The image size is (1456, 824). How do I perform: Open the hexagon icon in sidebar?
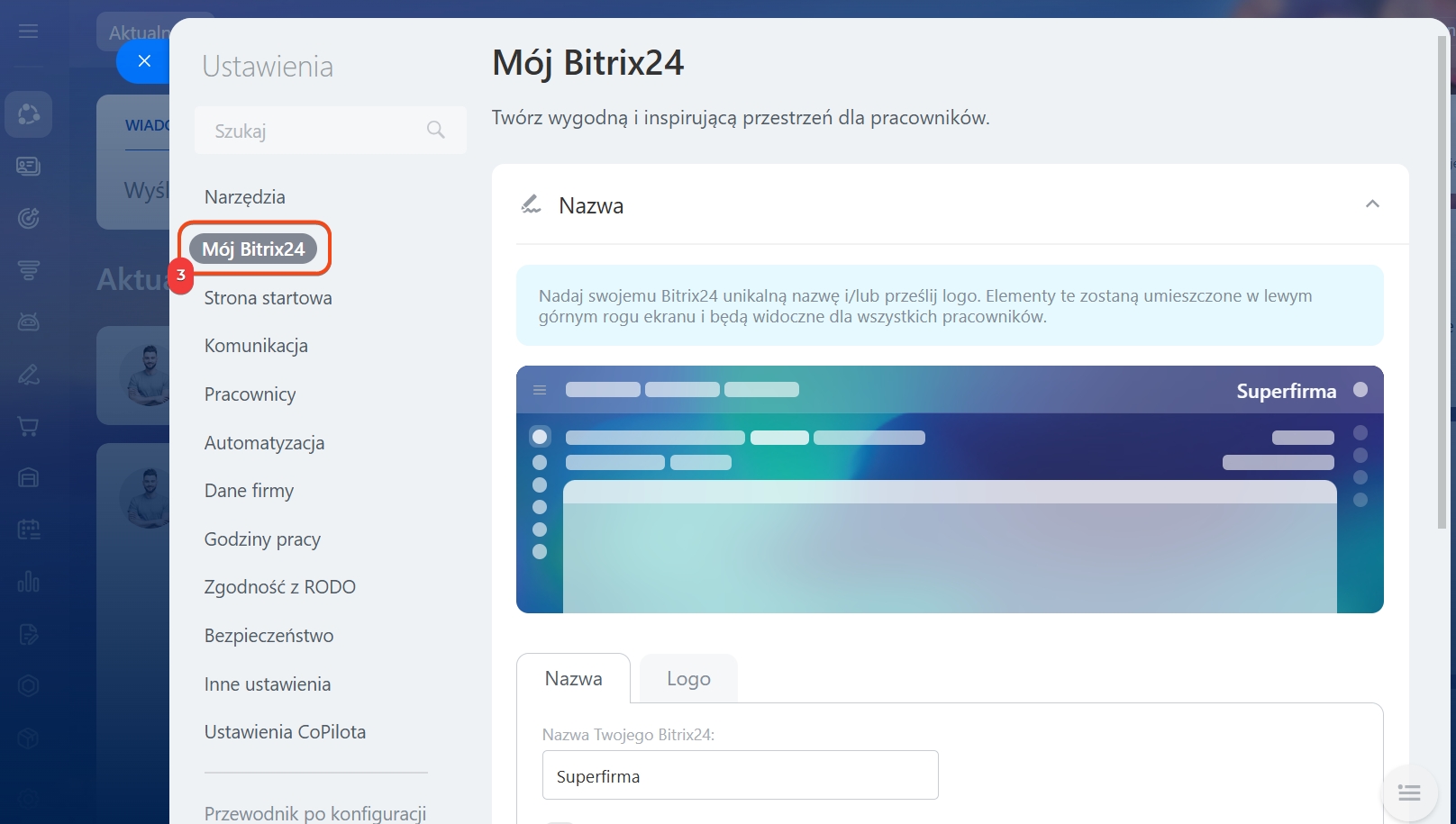tap(29, 685)
